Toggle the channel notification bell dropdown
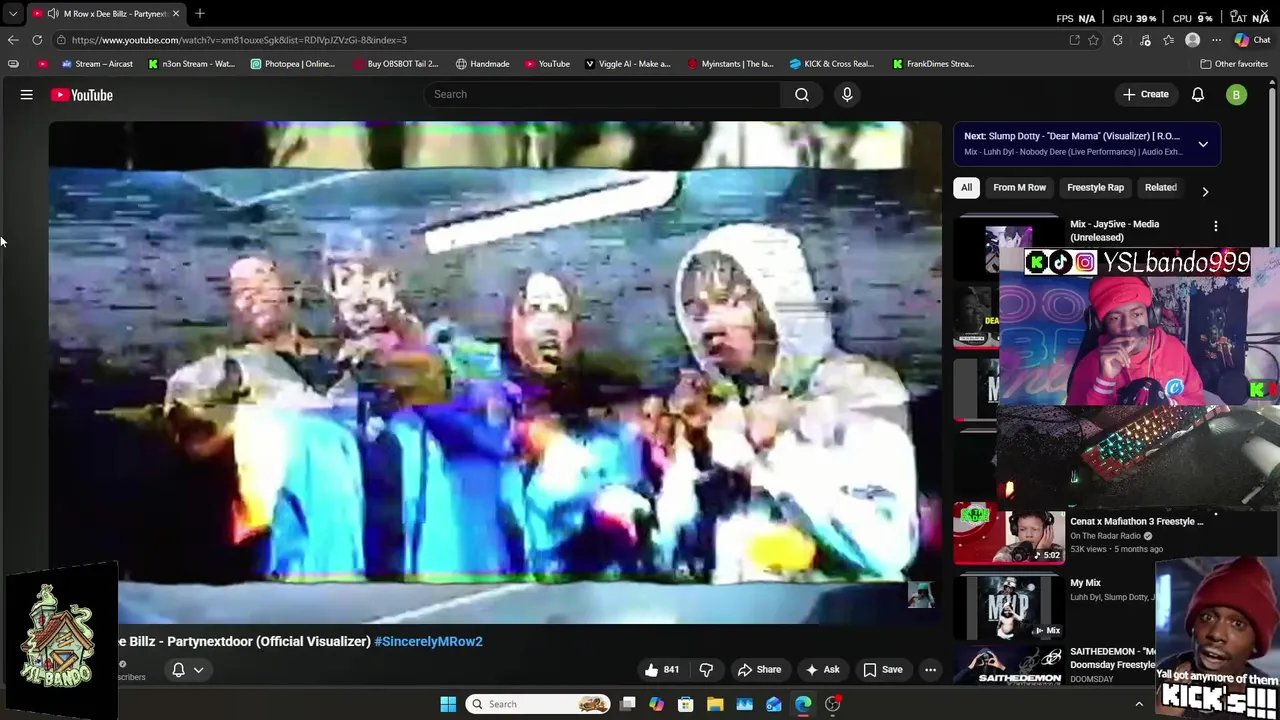Viewport: 1280px width, 720px height. coord(187,670)
